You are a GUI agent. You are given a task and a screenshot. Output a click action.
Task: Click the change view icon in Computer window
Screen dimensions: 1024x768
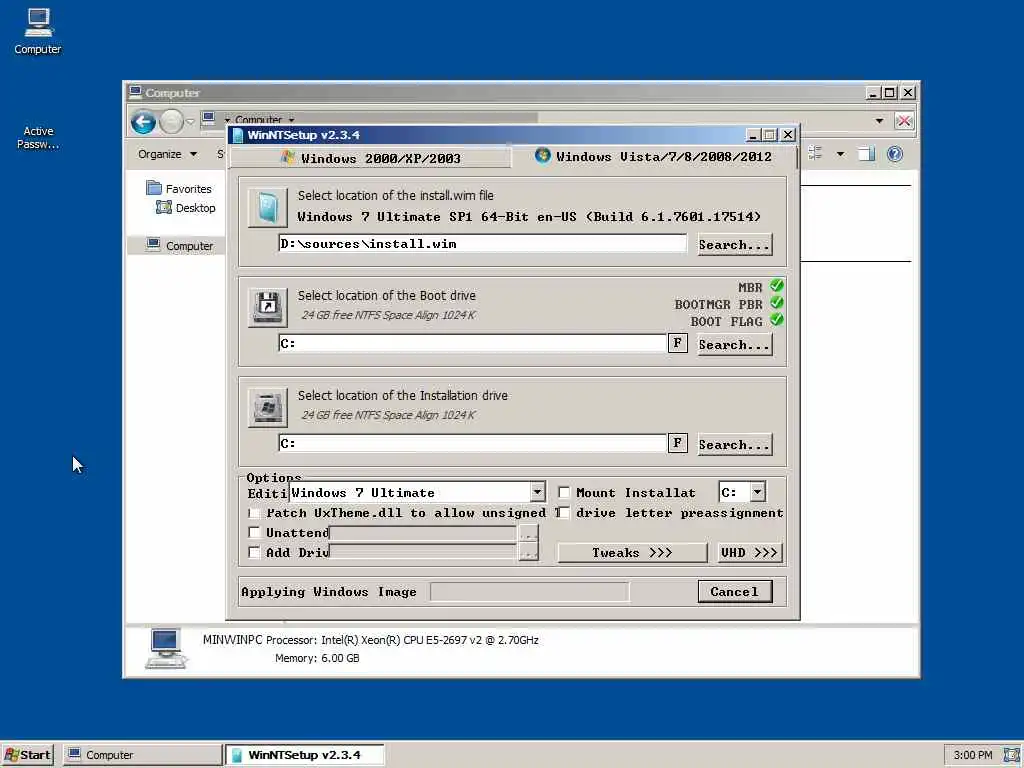click(815, 154)
